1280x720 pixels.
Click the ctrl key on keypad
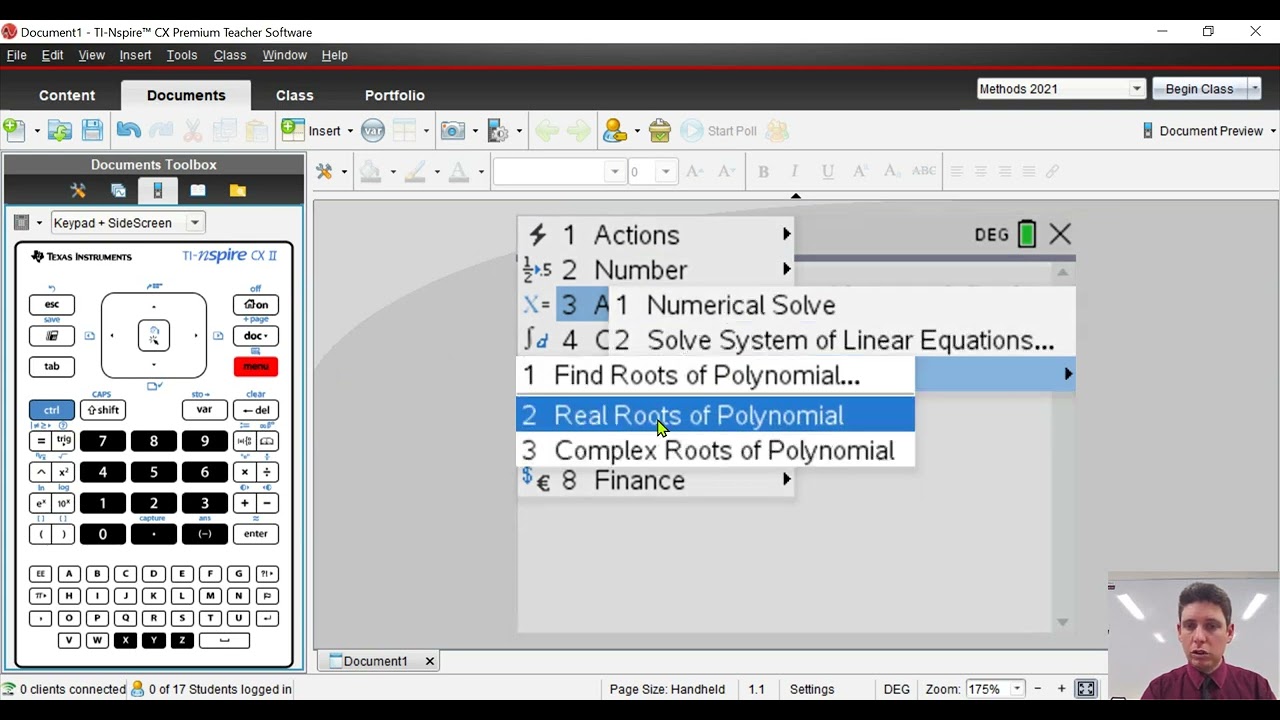52,410
